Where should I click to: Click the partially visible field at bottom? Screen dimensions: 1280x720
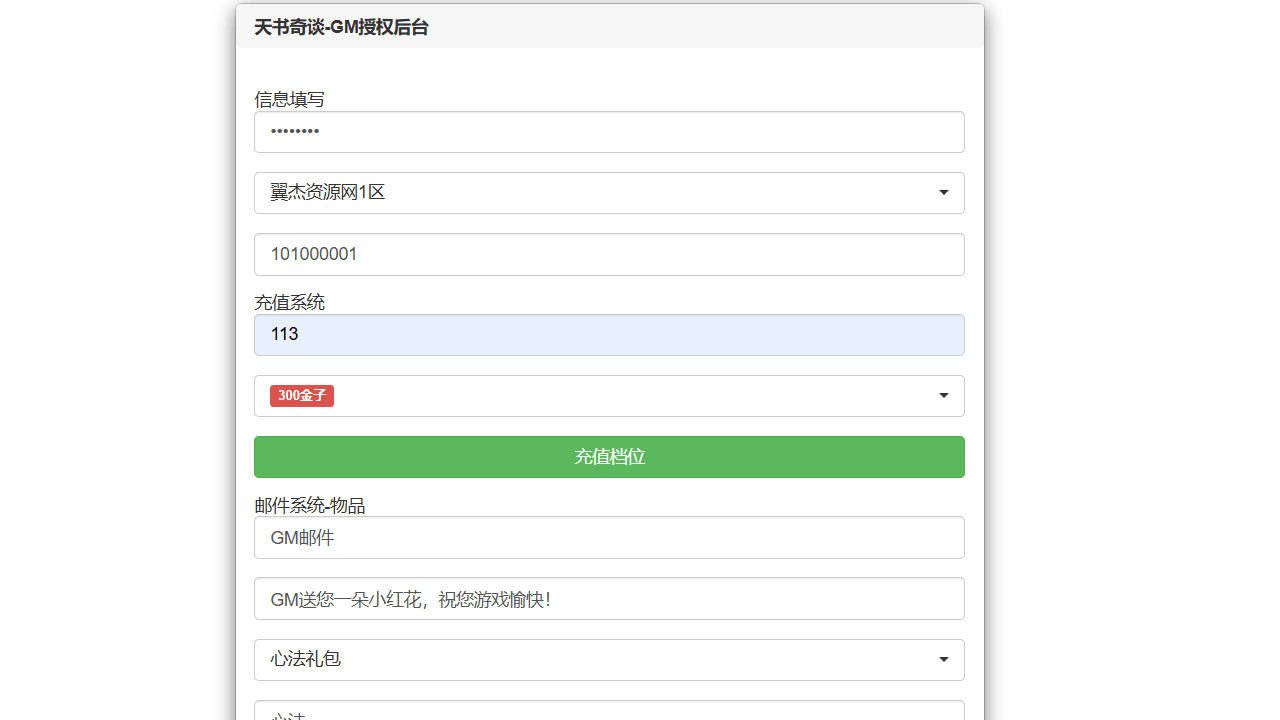(x=608, y=711)
